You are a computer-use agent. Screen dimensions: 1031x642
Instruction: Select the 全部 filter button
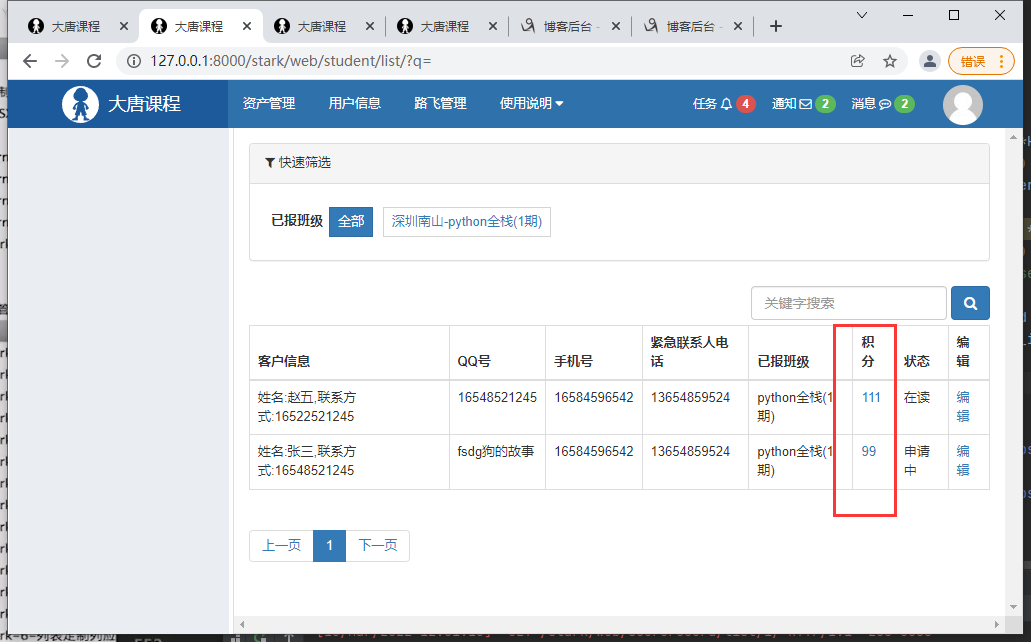pyautogui.click(x=351, y=222)
